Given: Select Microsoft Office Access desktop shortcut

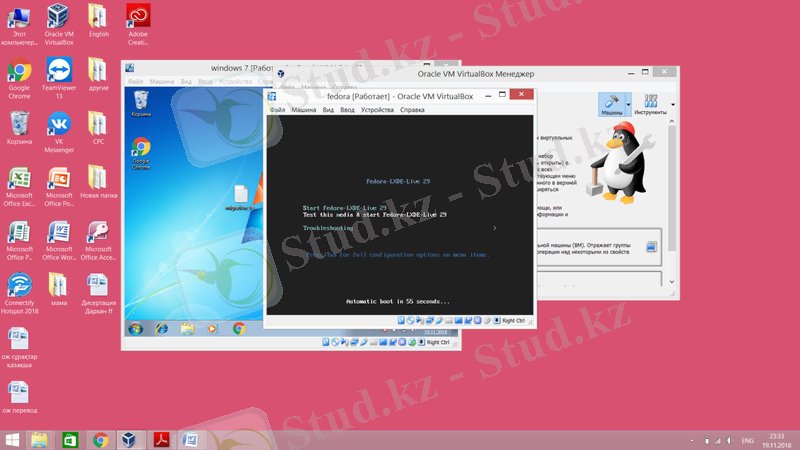Looking at the screenshot, I should tap(98, 240).
